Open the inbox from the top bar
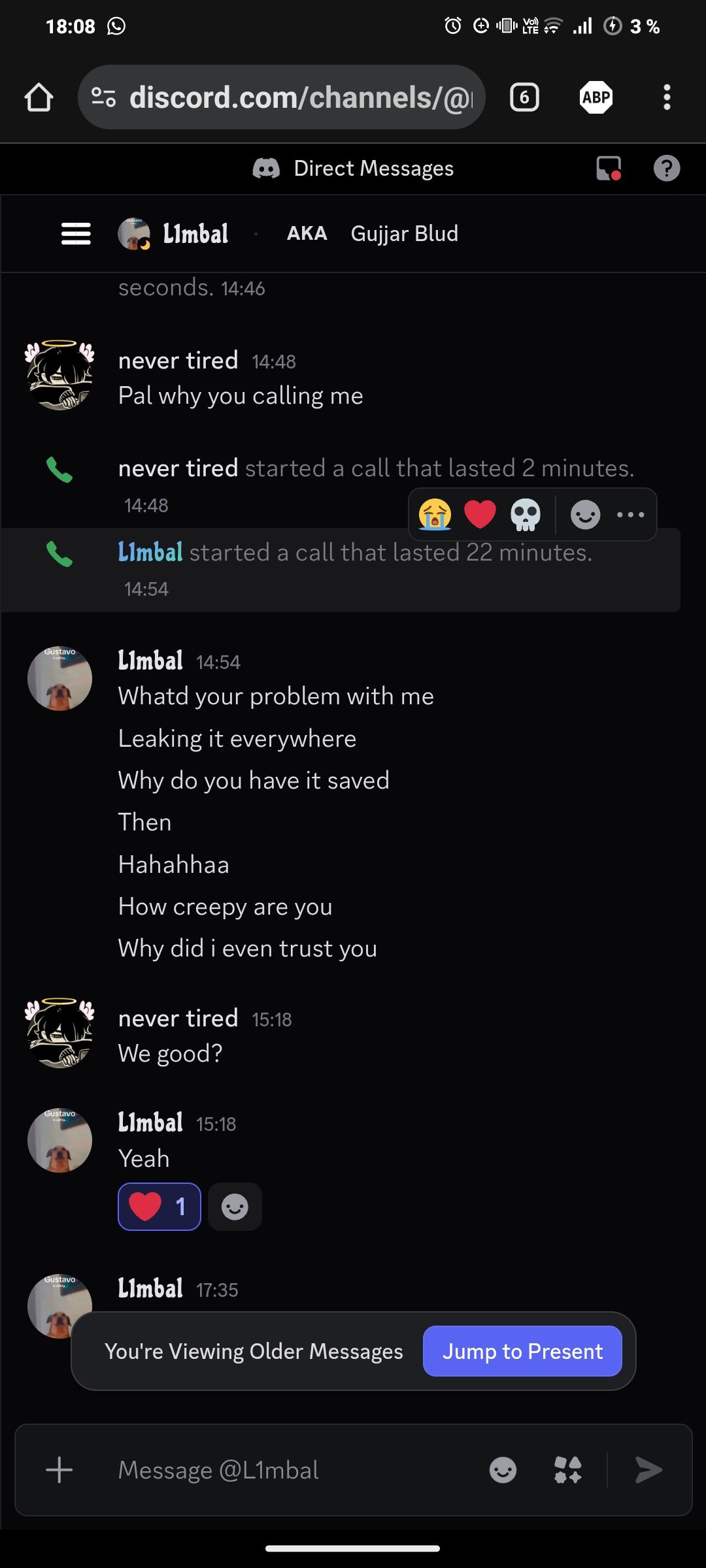706x1568 pixels. point(609,168)
